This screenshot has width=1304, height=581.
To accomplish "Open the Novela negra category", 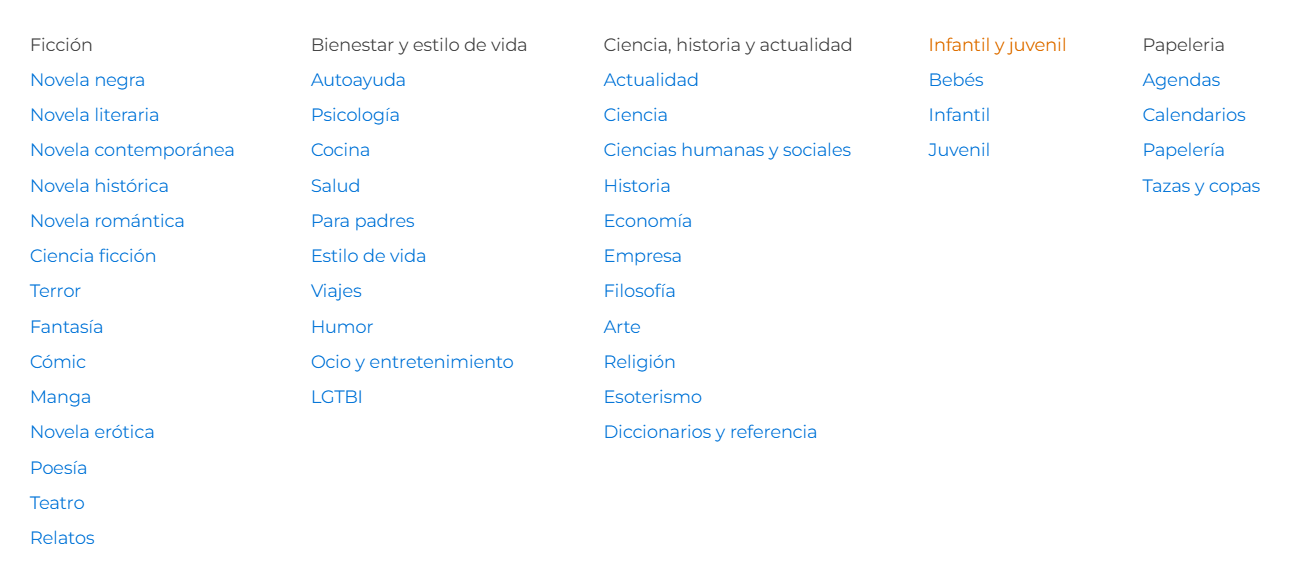I will tap(87, 80).
